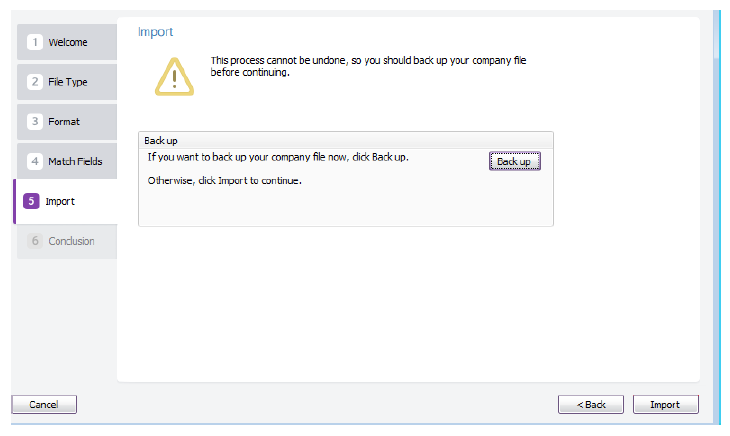
Task: Cancel the import wizard
Action: (x=44, y=404)
